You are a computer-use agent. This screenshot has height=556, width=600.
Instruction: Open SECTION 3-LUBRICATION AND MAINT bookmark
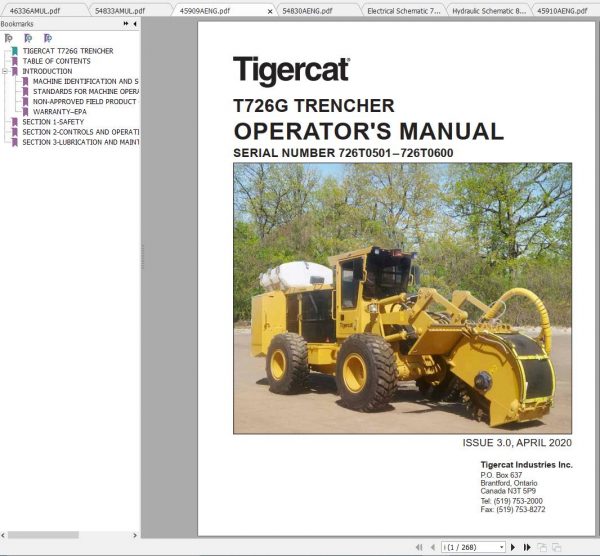(x=81, y=142)
